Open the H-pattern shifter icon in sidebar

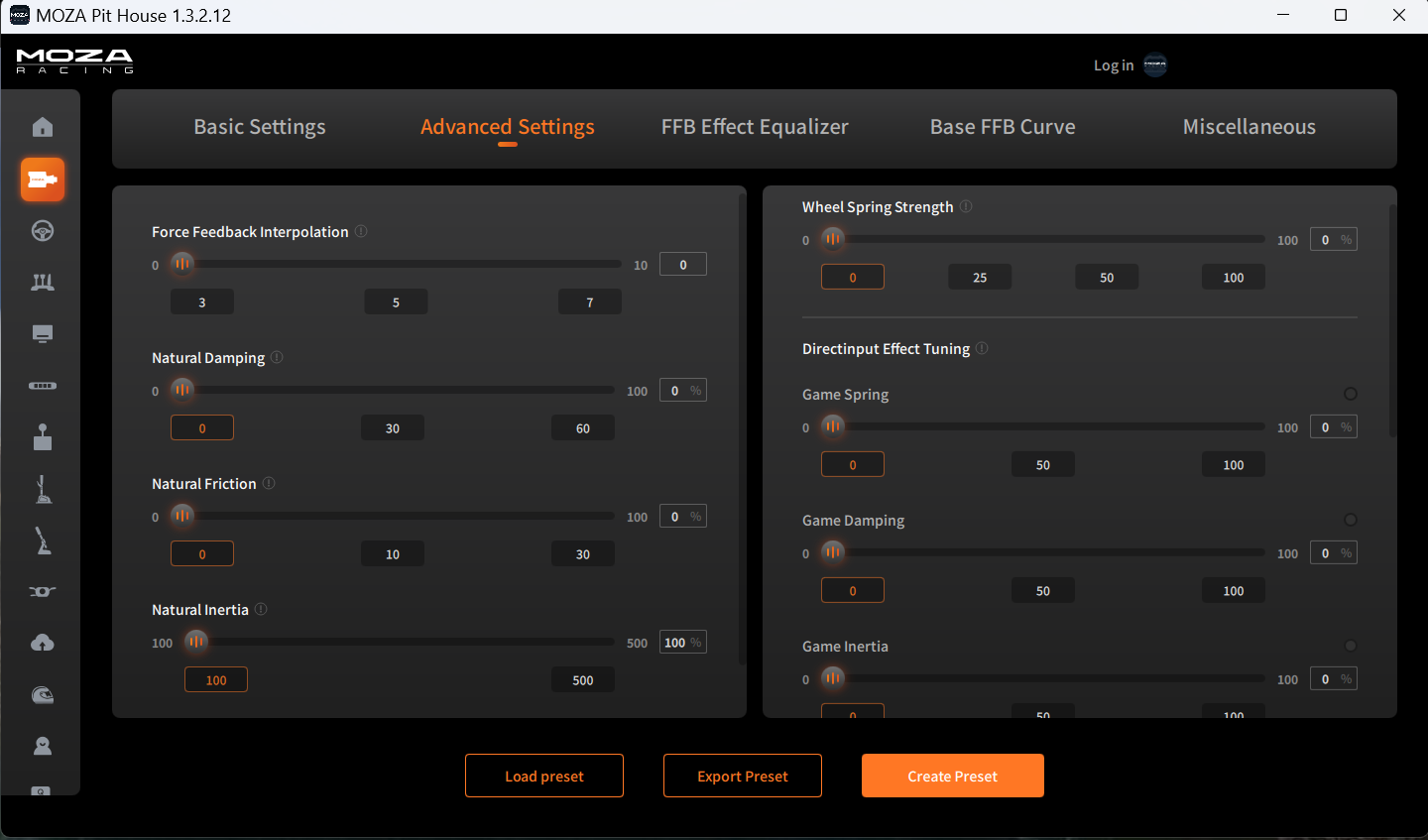click(x=43, y=437)
